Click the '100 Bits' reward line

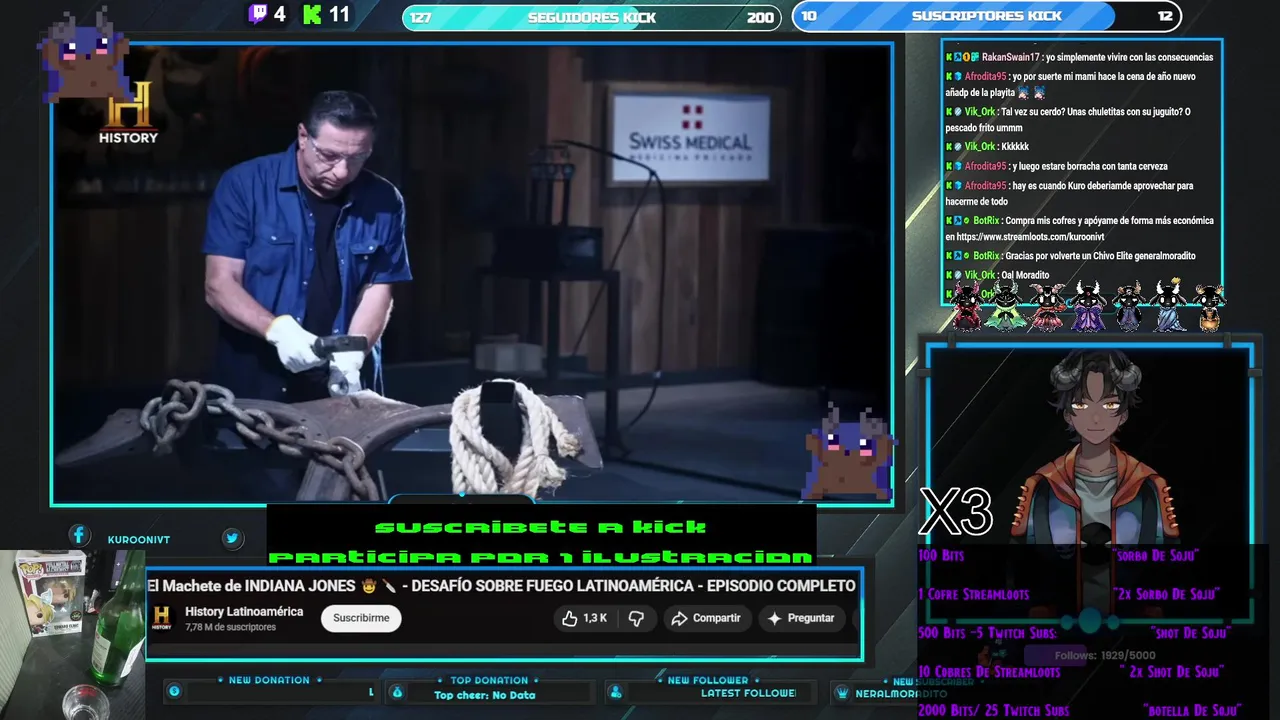pyautogui.click(x=942, y=555)
